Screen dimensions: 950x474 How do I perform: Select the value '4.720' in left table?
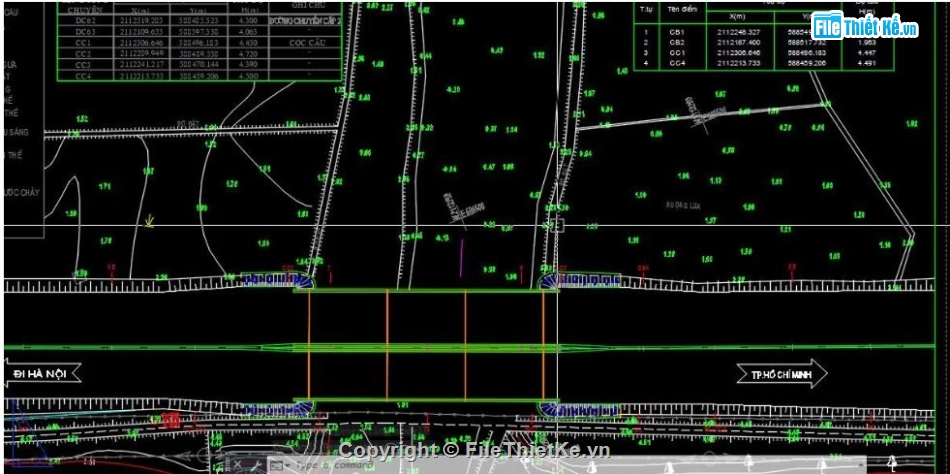[248, 53]
